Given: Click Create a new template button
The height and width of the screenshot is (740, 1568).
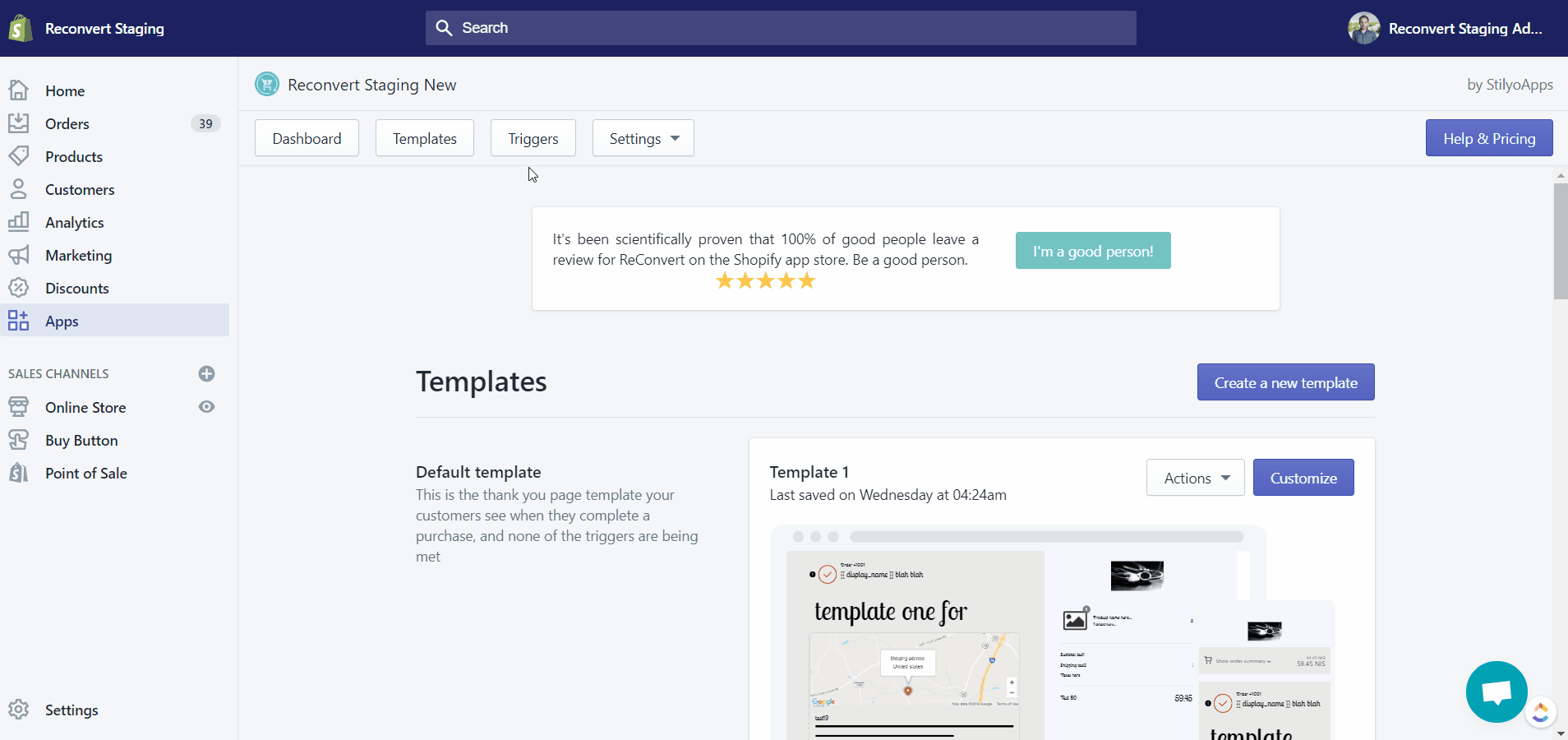Looking at the screenshot, I should (x=1285, y=382).
